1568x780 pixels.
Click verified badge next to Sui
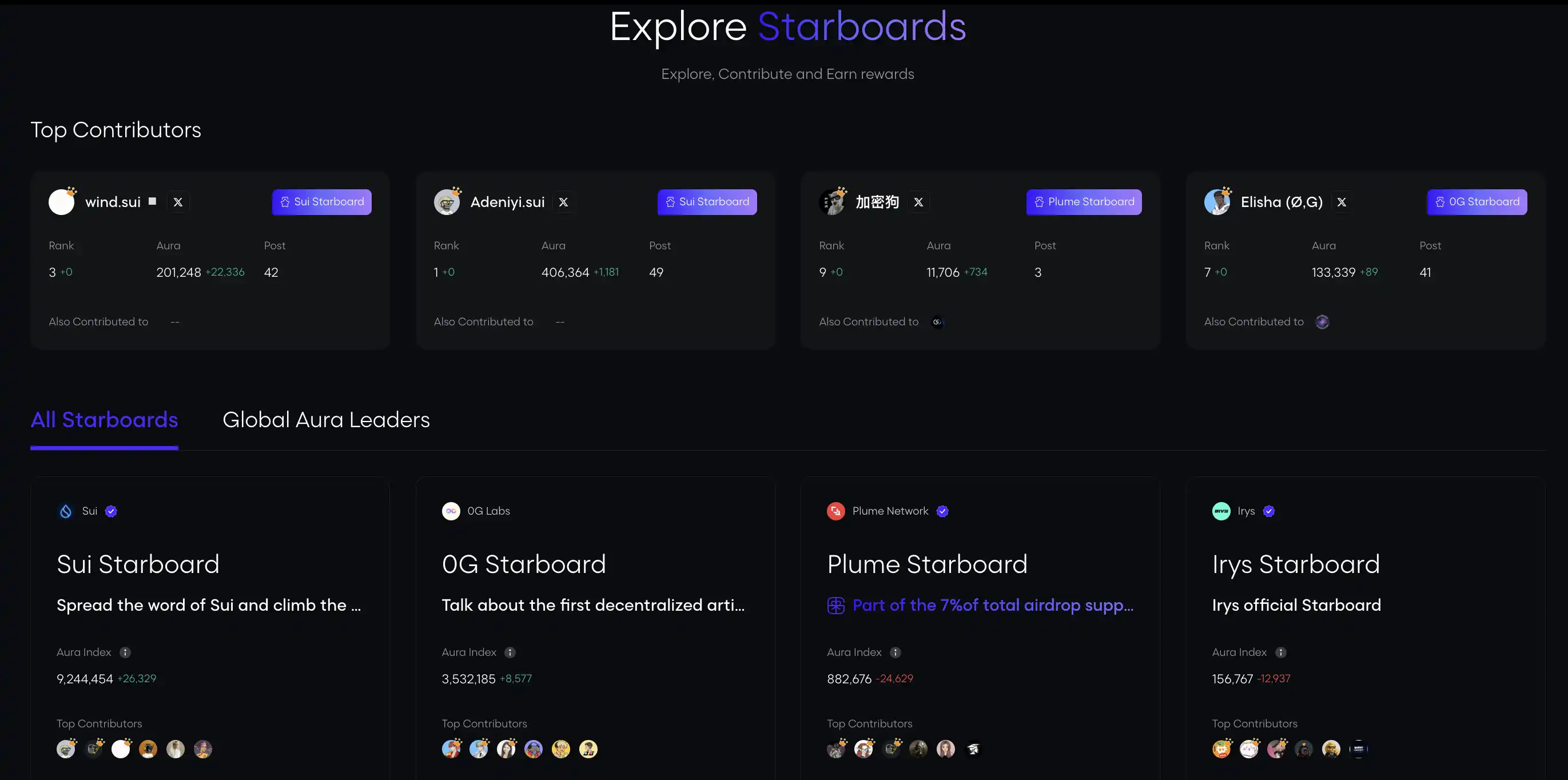[x=111, y=511]
